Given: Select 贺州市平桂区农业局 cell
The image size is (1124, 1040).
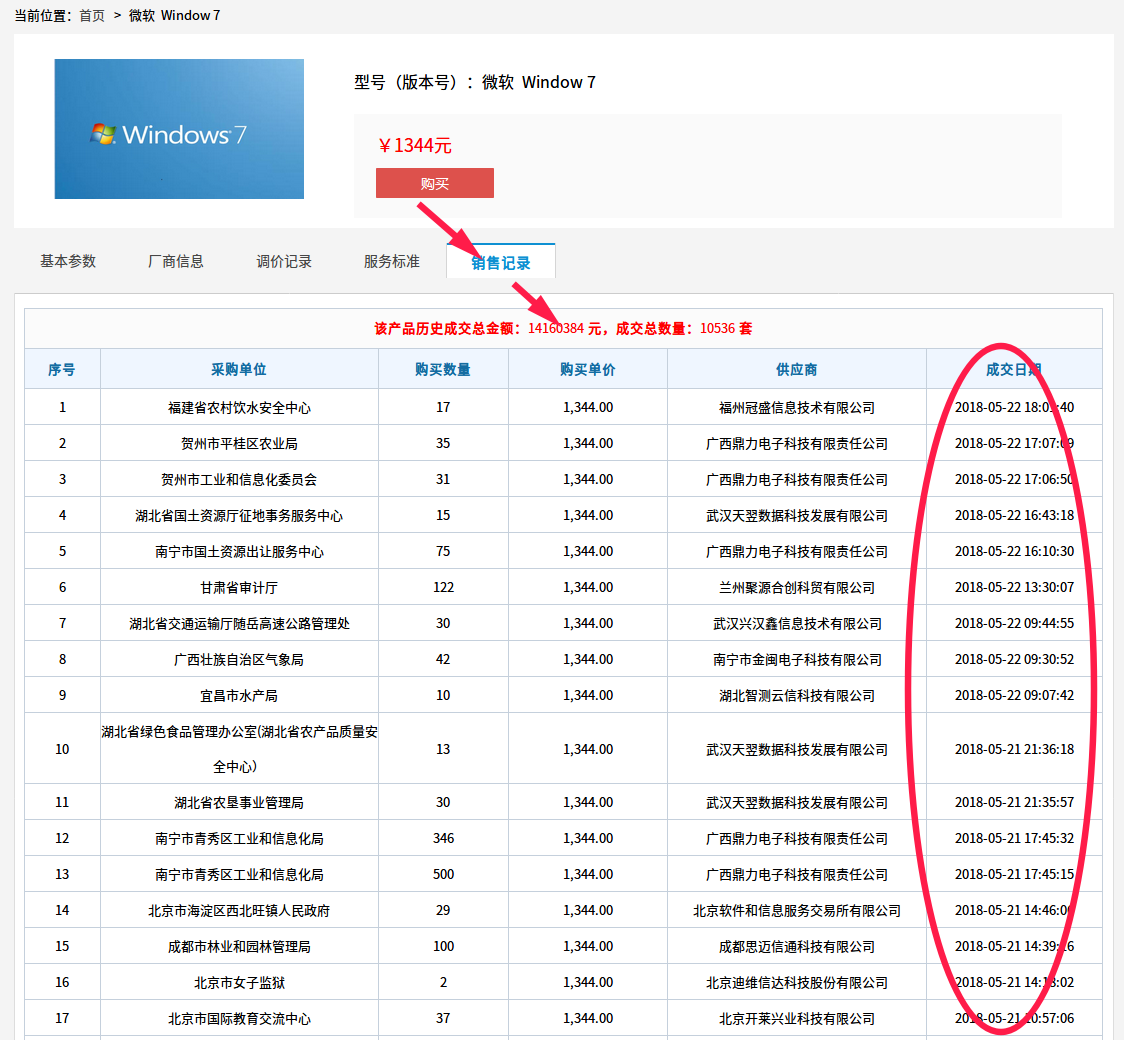Looking at the screenshot, I should pyautogui.click(x=239, y=444).
